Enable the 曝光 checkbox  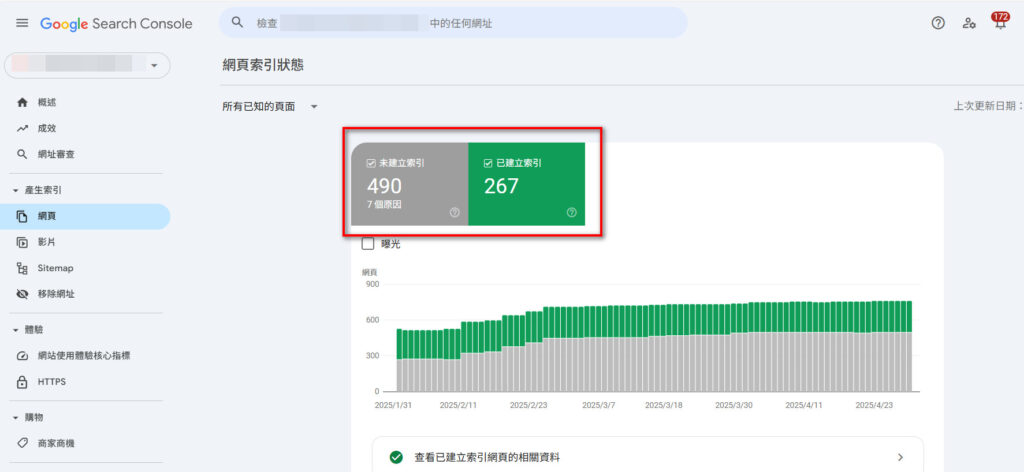[368, 244]
